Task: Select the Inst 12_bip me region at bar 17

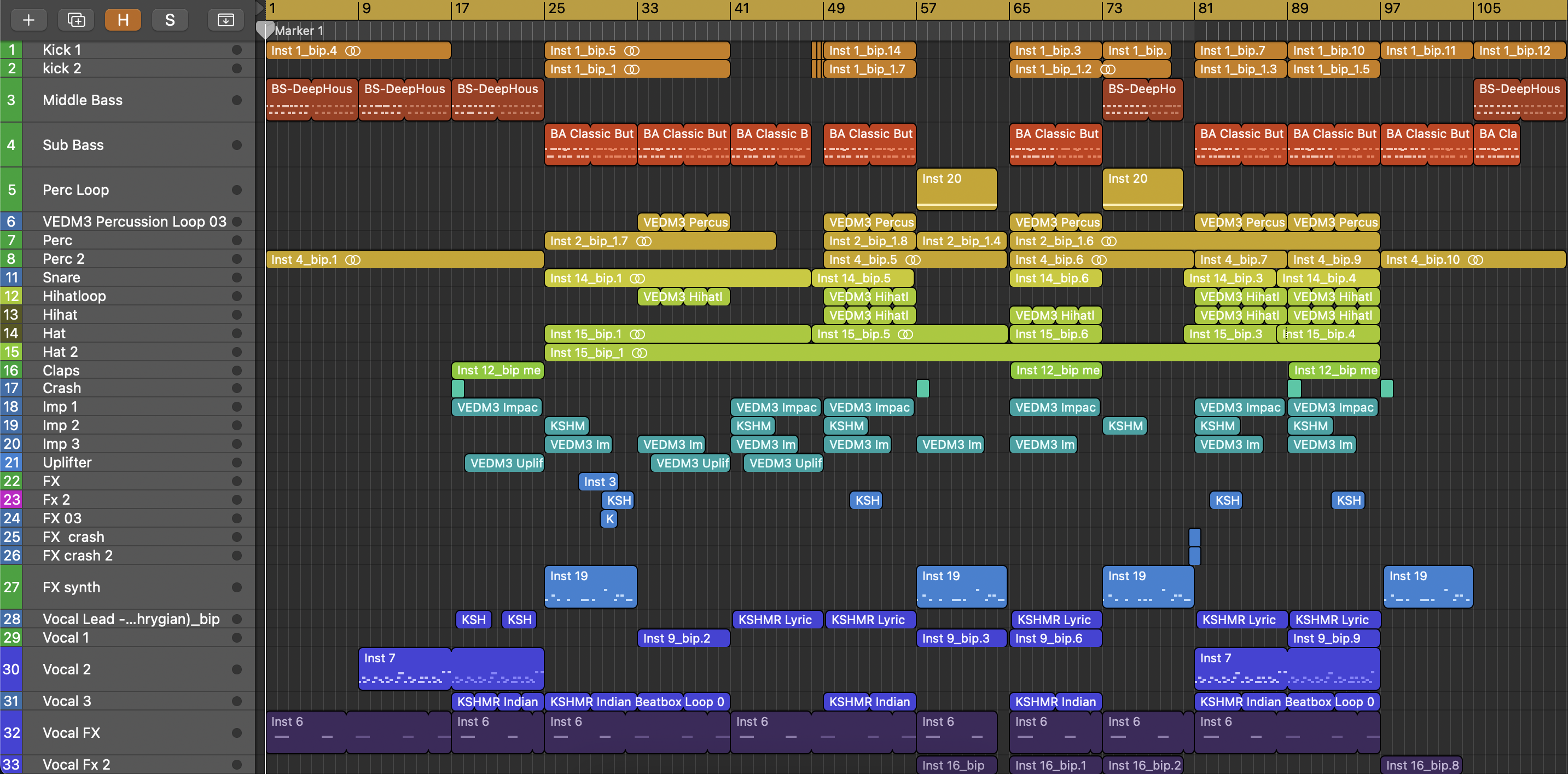Action: pos(497,370)
